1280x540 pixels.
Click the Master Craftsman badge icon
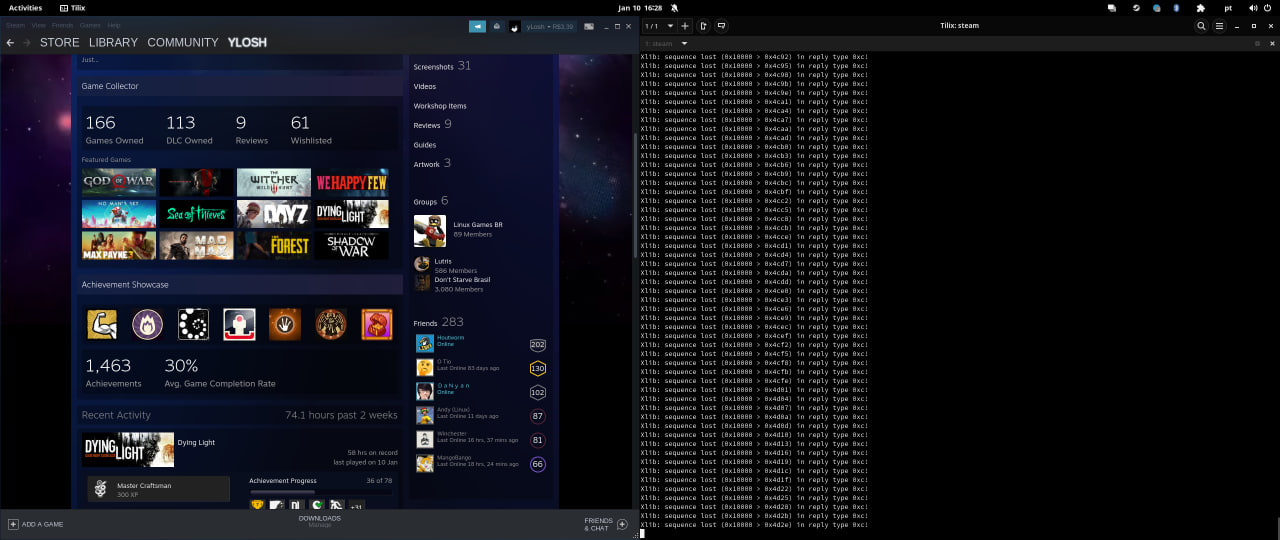pos(100,489)
